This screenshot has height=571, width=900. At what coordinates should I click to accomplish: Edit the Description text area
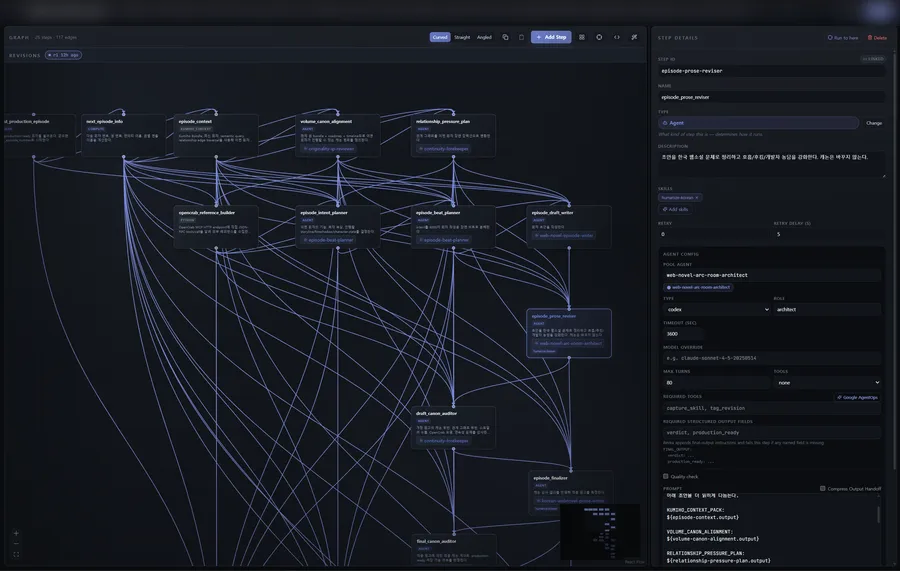(x=771, y=164)
